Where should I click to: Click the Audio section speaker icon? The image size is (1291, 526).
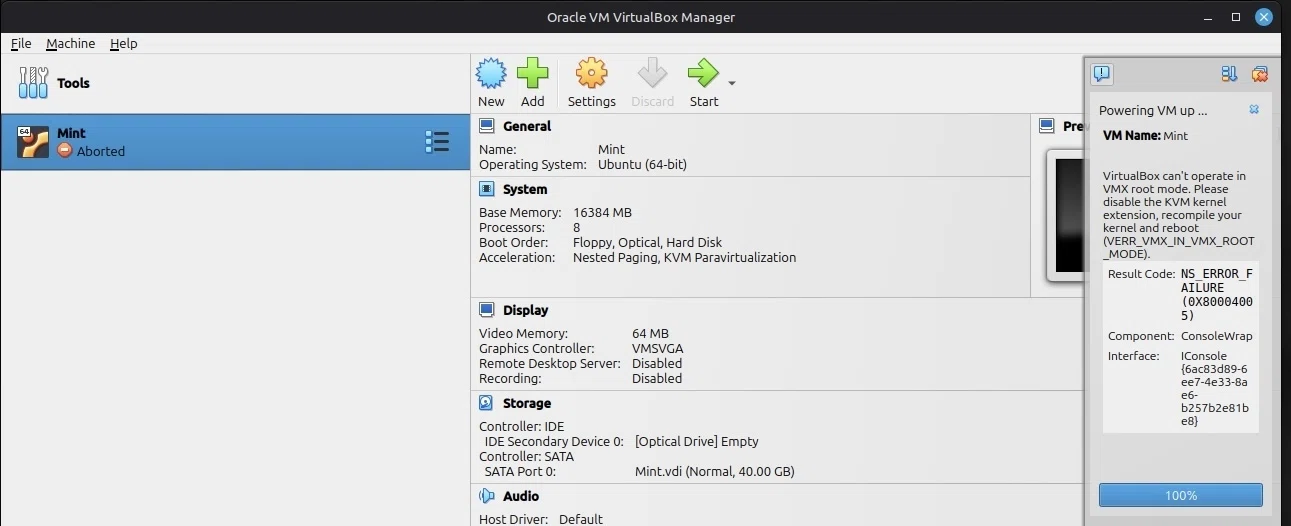[487, 496]
